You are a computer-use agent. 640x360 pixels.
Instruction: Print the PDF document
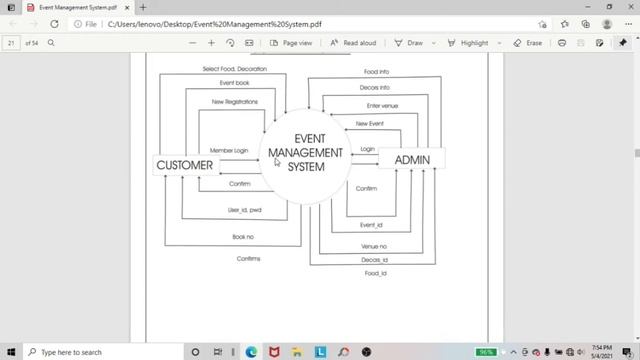pos(562,43)
